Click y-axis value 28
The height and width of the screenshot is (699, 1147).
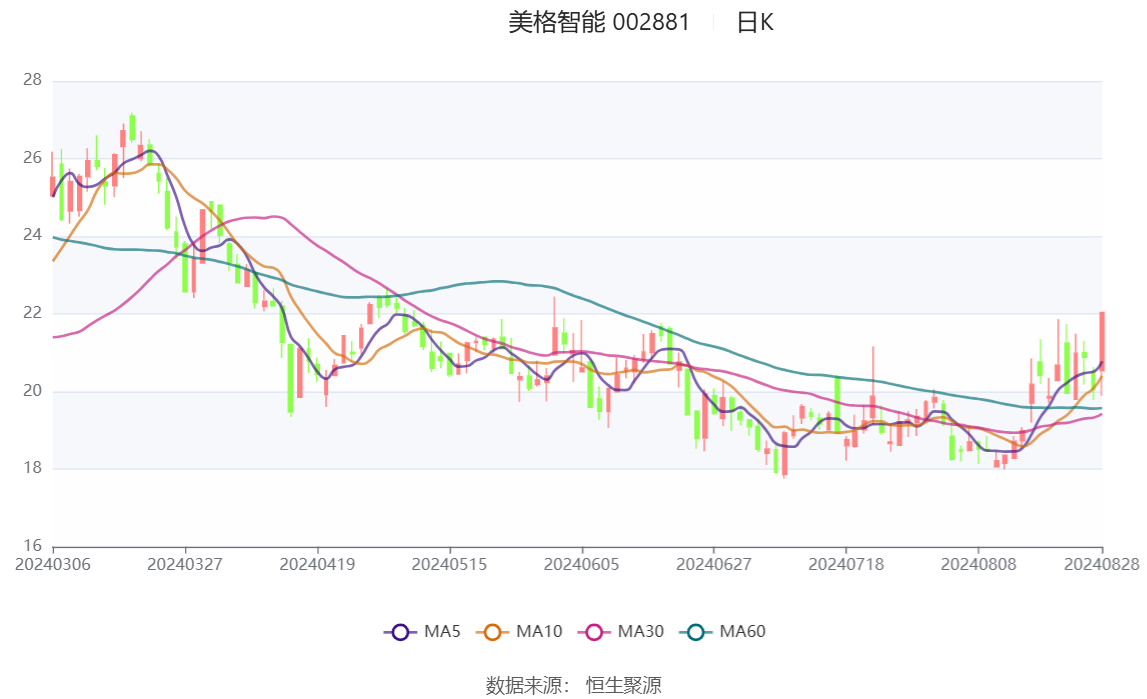(32, 80)
